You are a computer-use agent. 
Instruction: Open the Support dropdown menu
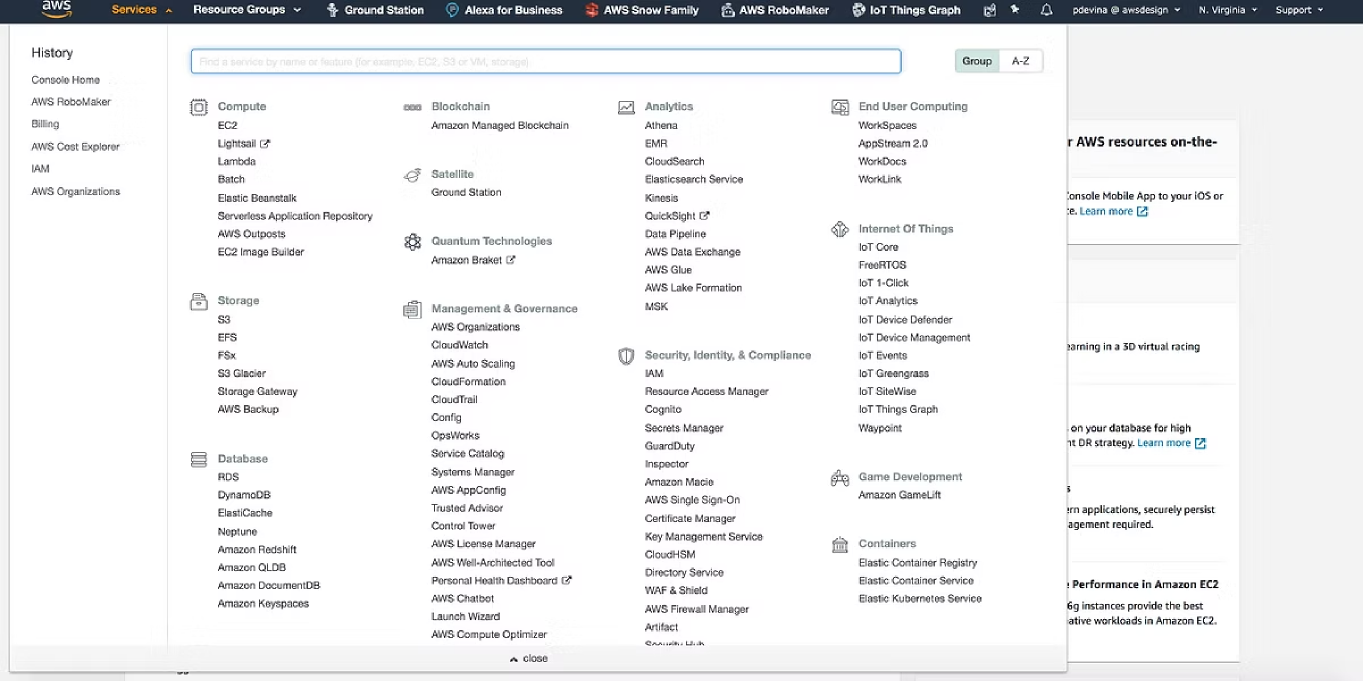pos(1298,10)
